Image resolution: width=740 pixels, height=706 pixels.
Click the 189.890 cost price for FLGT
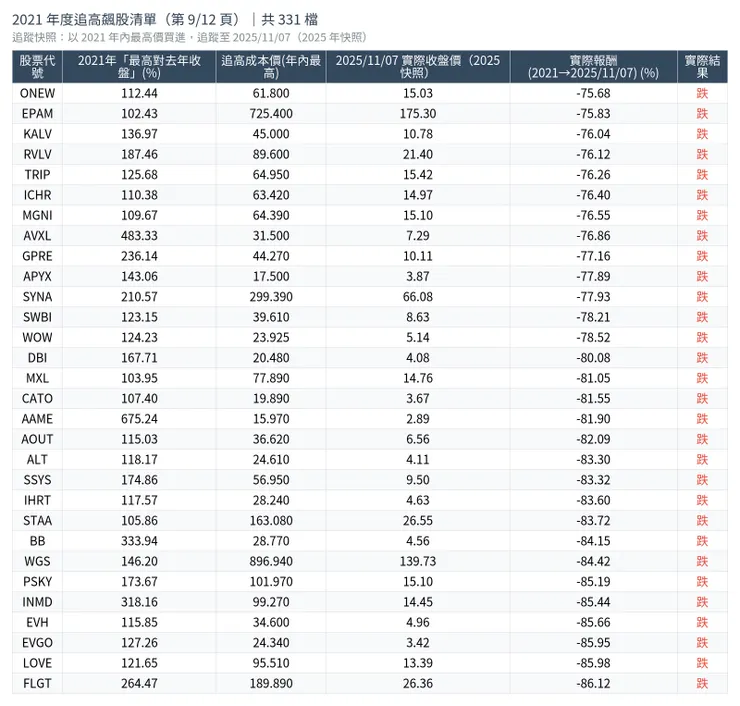click(x=271, y=683)
